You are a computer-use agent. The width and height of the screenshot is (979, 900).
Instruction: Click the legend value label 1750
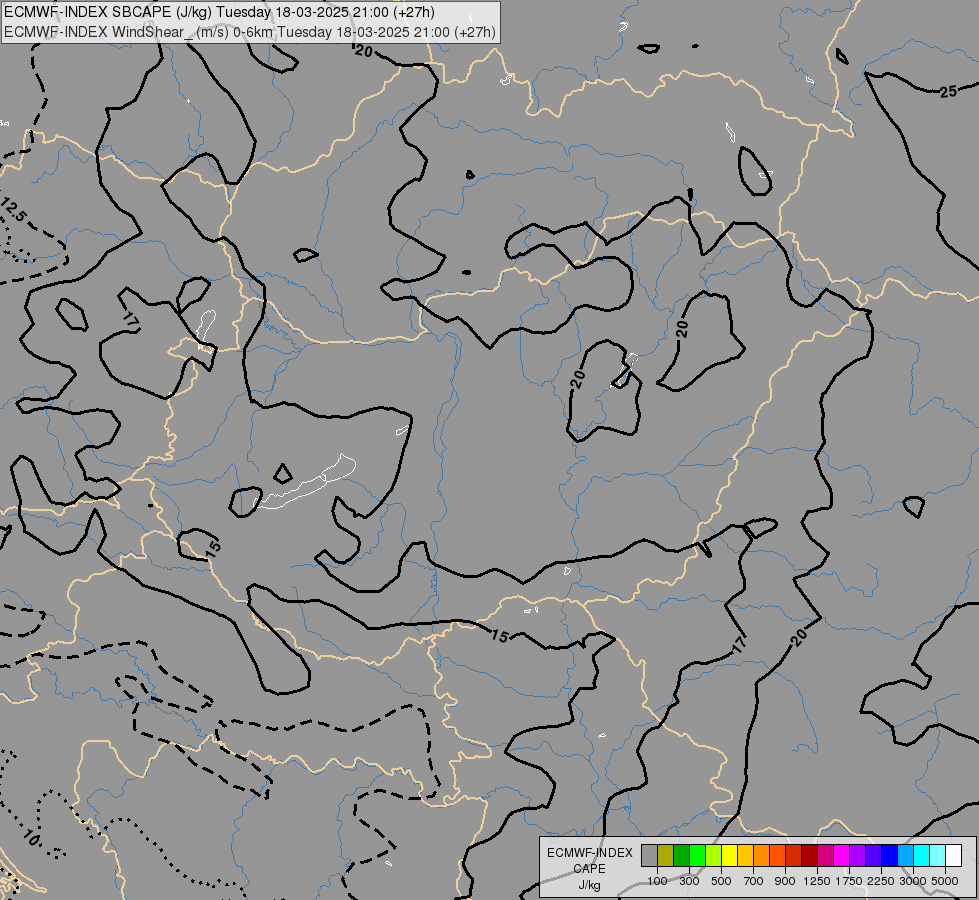point(849,881)
